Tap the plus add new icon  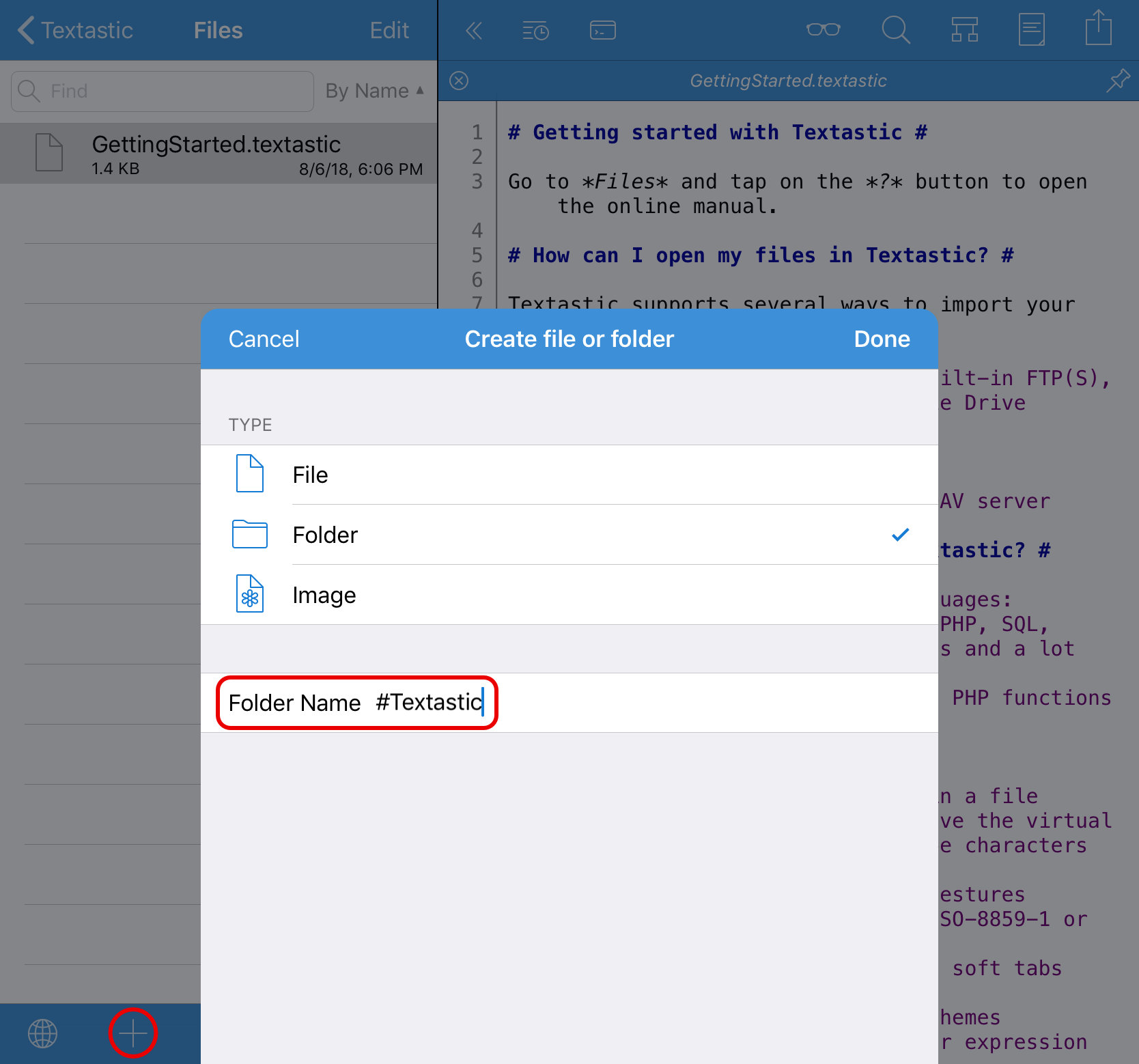132,1033
